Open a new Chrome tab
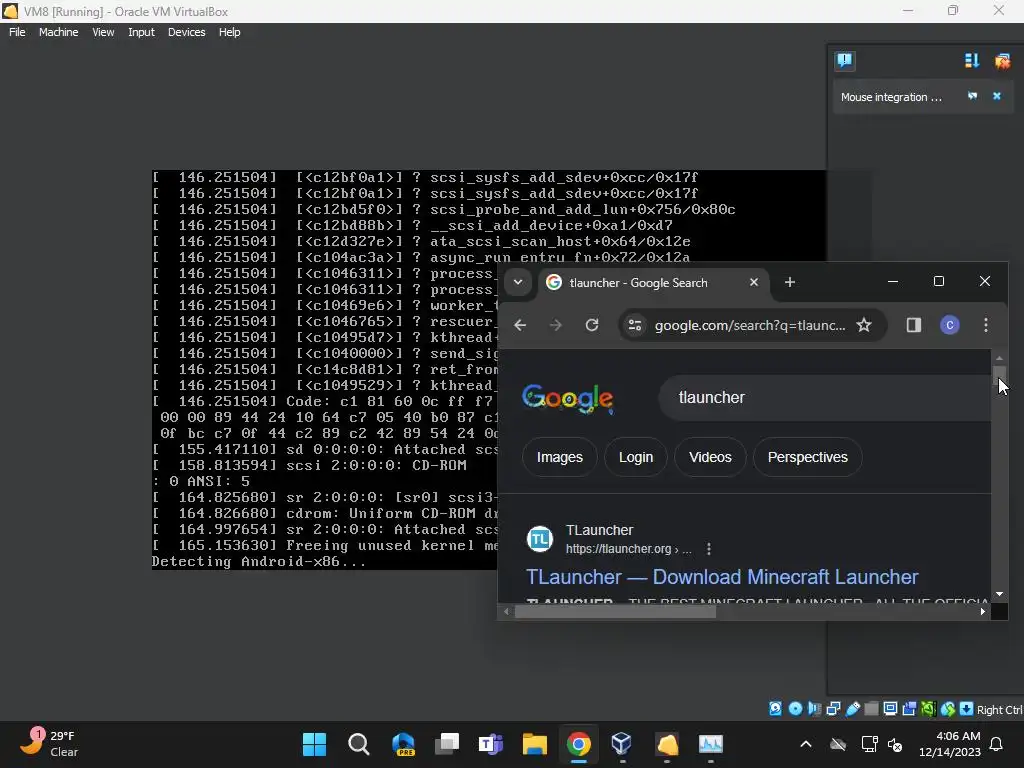Image resolution: width=1024 pixels, height=768 pixels. pyautogui.click(x=790, y=282)
